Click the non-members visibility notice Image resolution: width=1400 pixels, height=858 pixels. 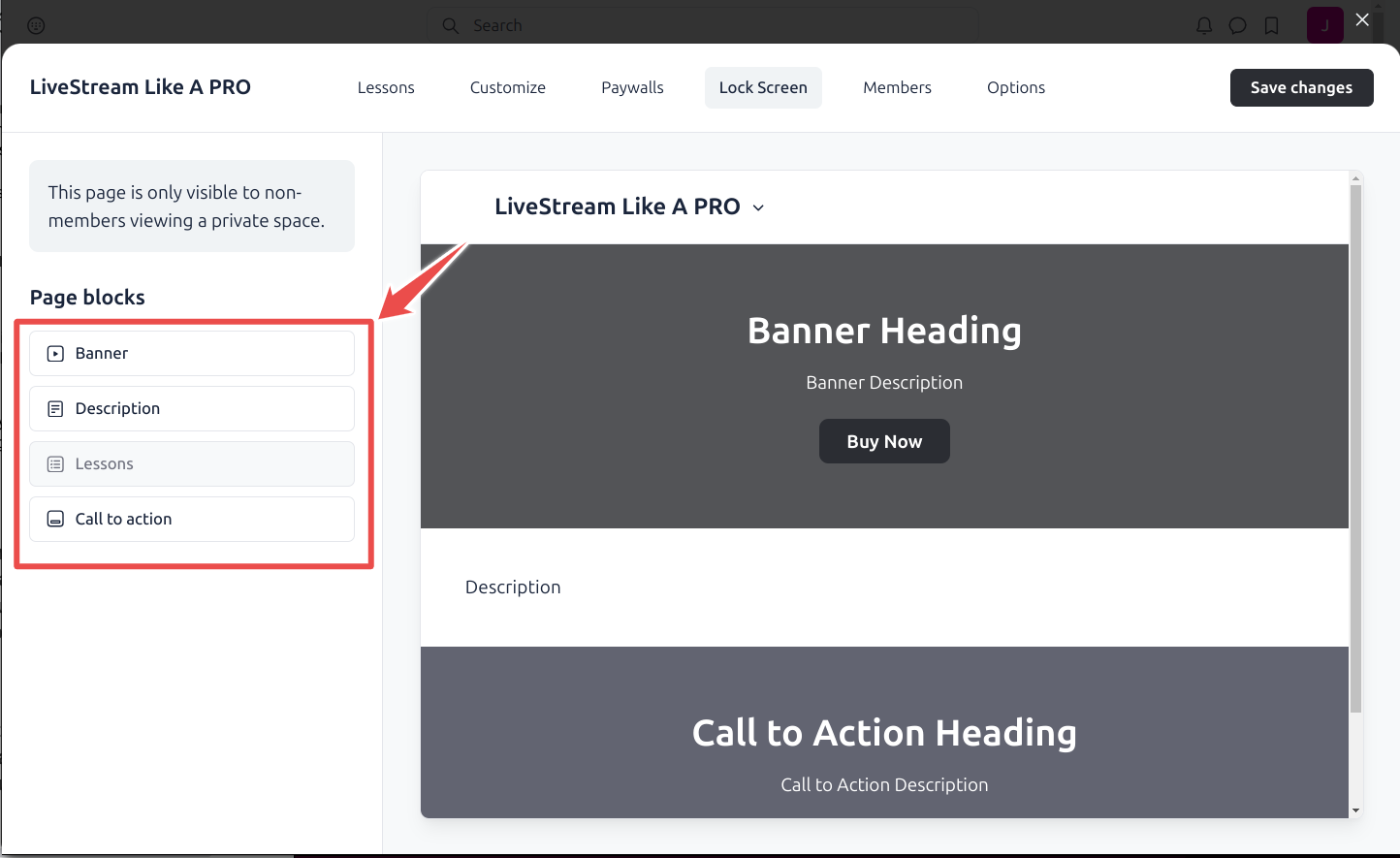tap(192, 207)
